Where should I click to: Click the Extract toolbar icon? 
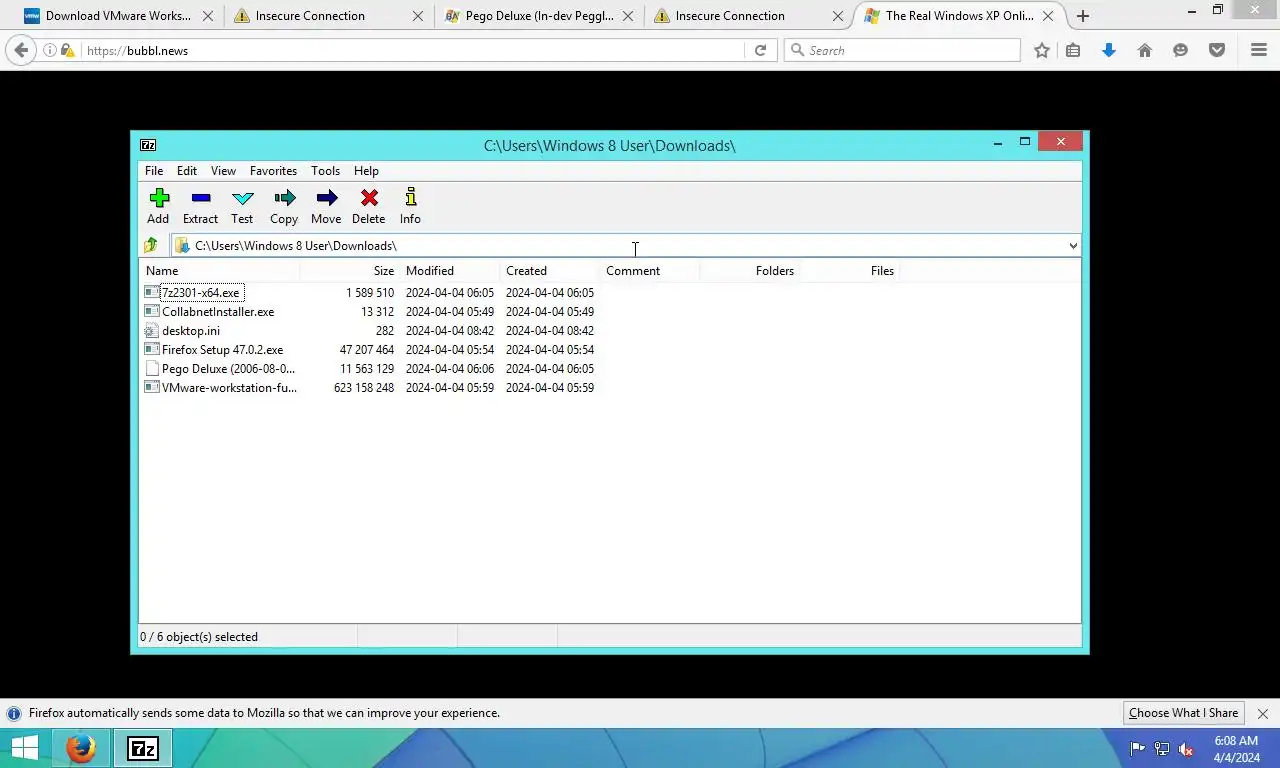coord(200,198)
